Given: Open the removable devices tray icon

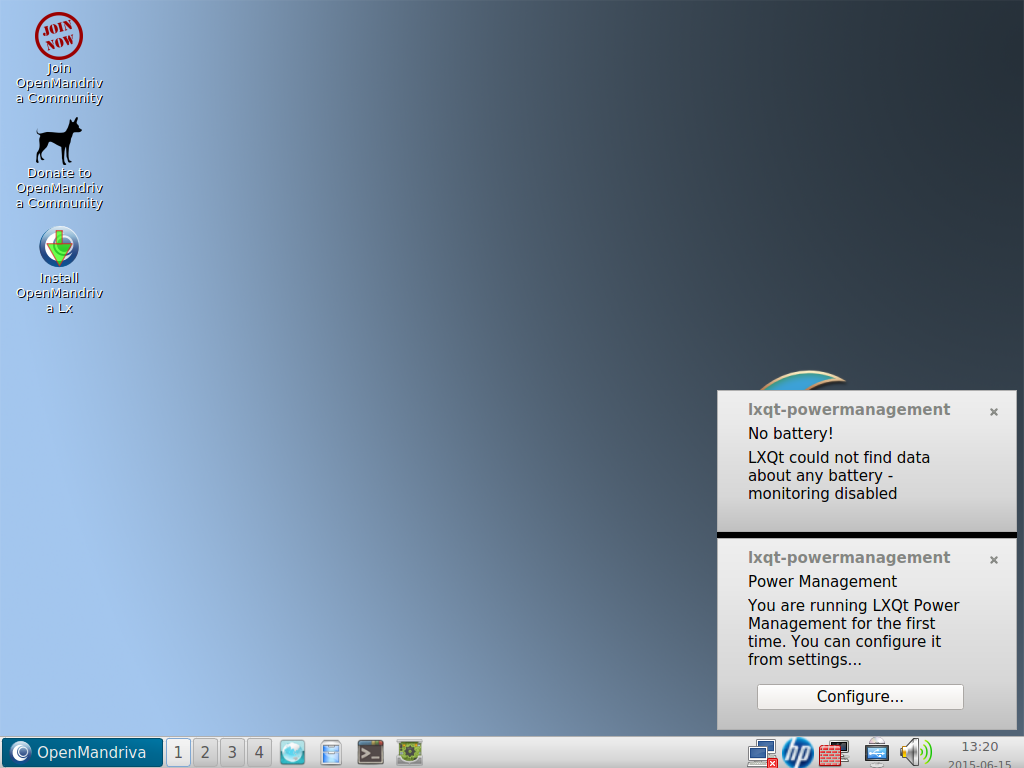Looking at the screenshot, I should tap(876, 753).
